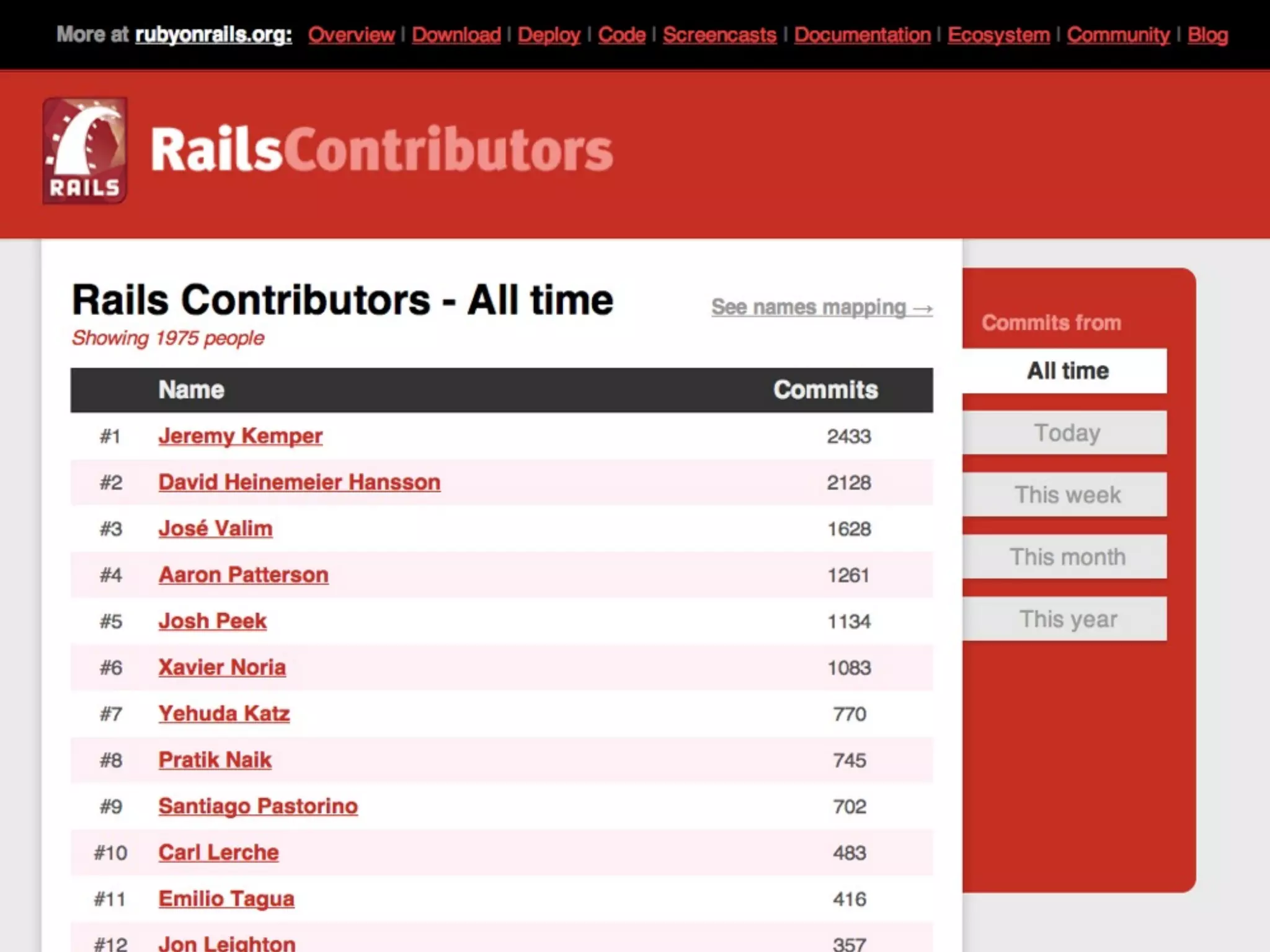This screenshot has width=1270, height=952.
Task: Open the Overview link
Action: pos(351,35)
